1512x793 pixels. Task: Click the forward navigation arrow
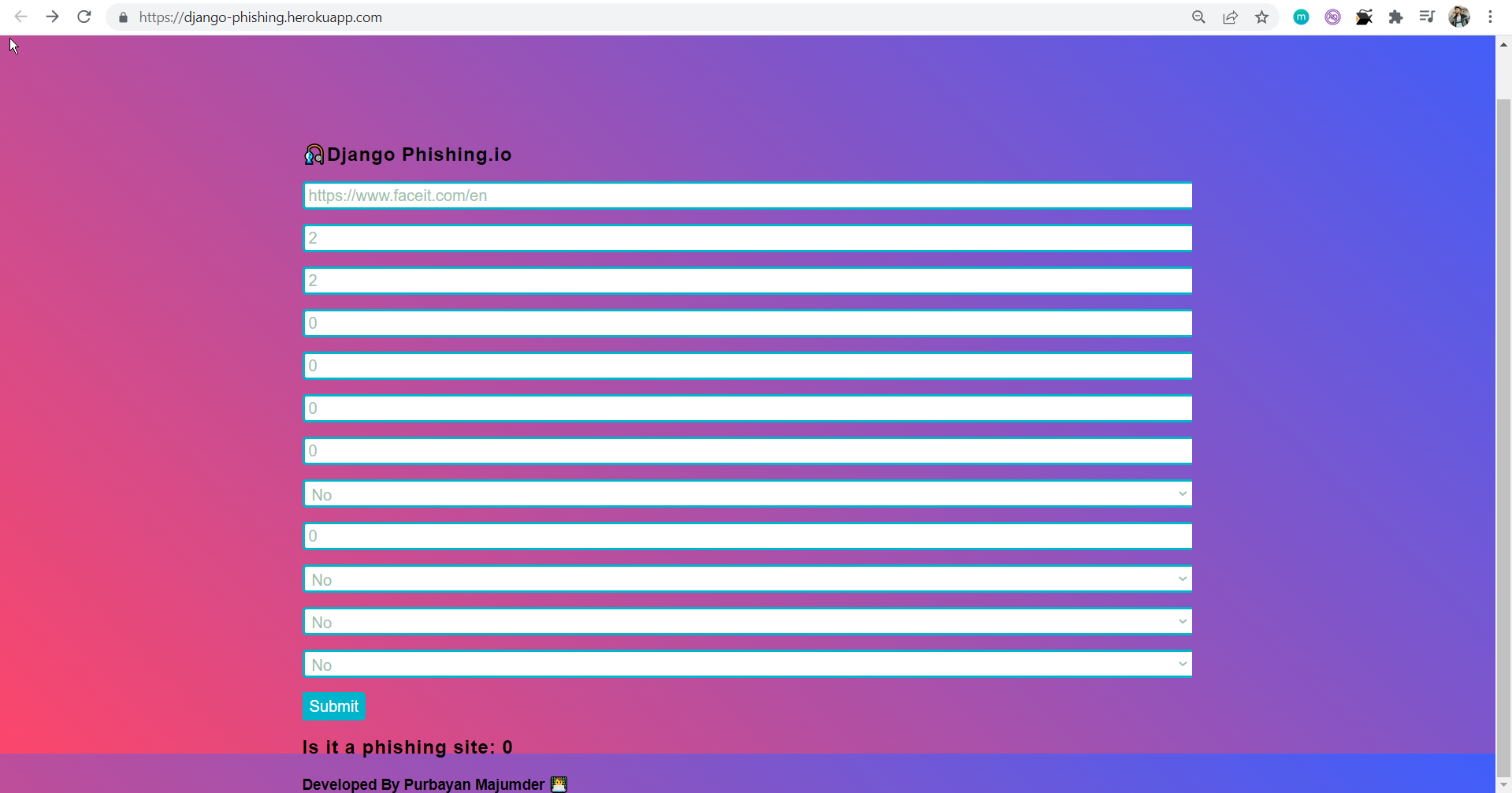pos(52,17)
